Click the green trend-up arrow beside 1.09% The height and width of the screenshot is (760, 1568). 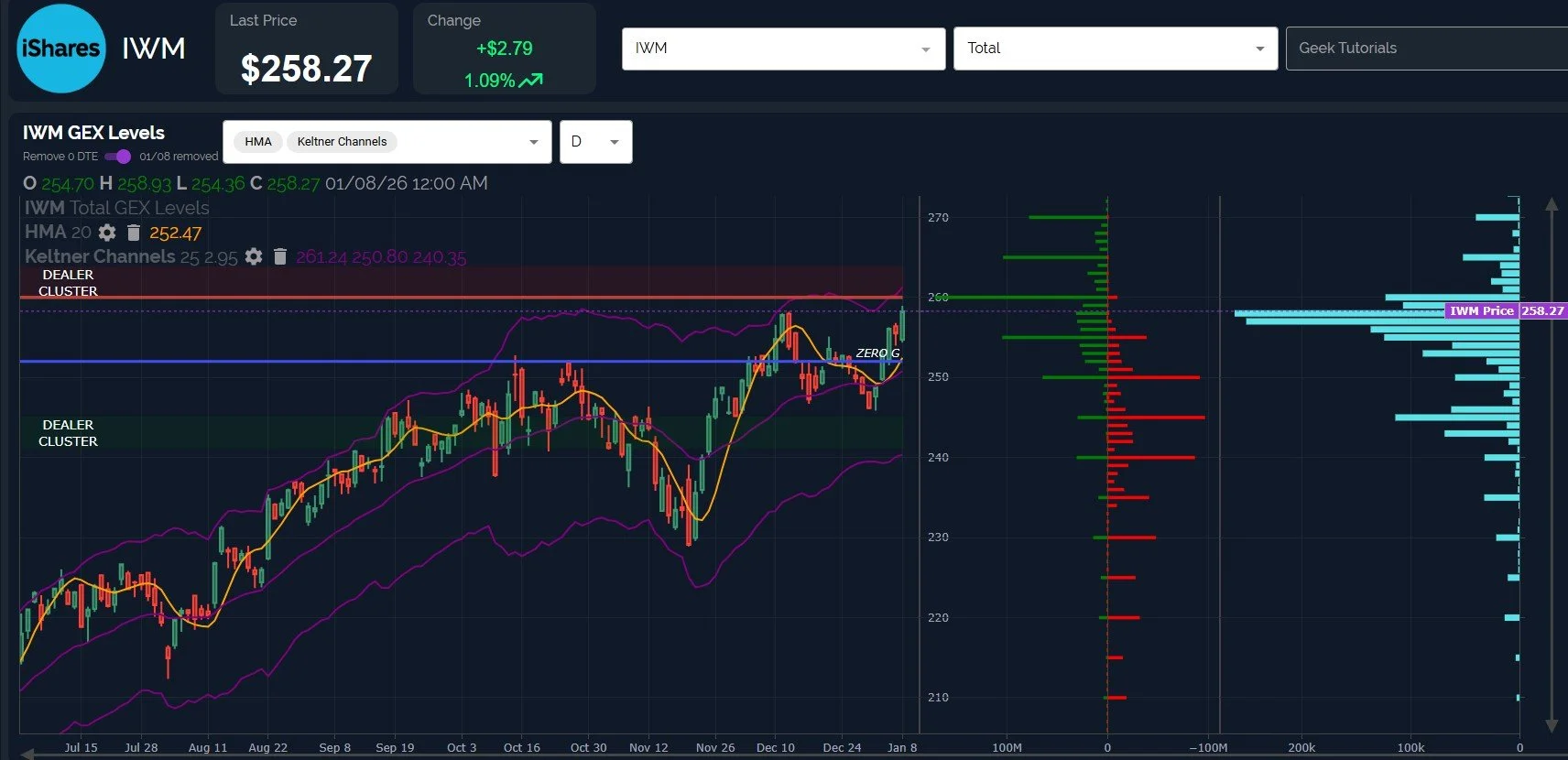[x=531, y=81]
